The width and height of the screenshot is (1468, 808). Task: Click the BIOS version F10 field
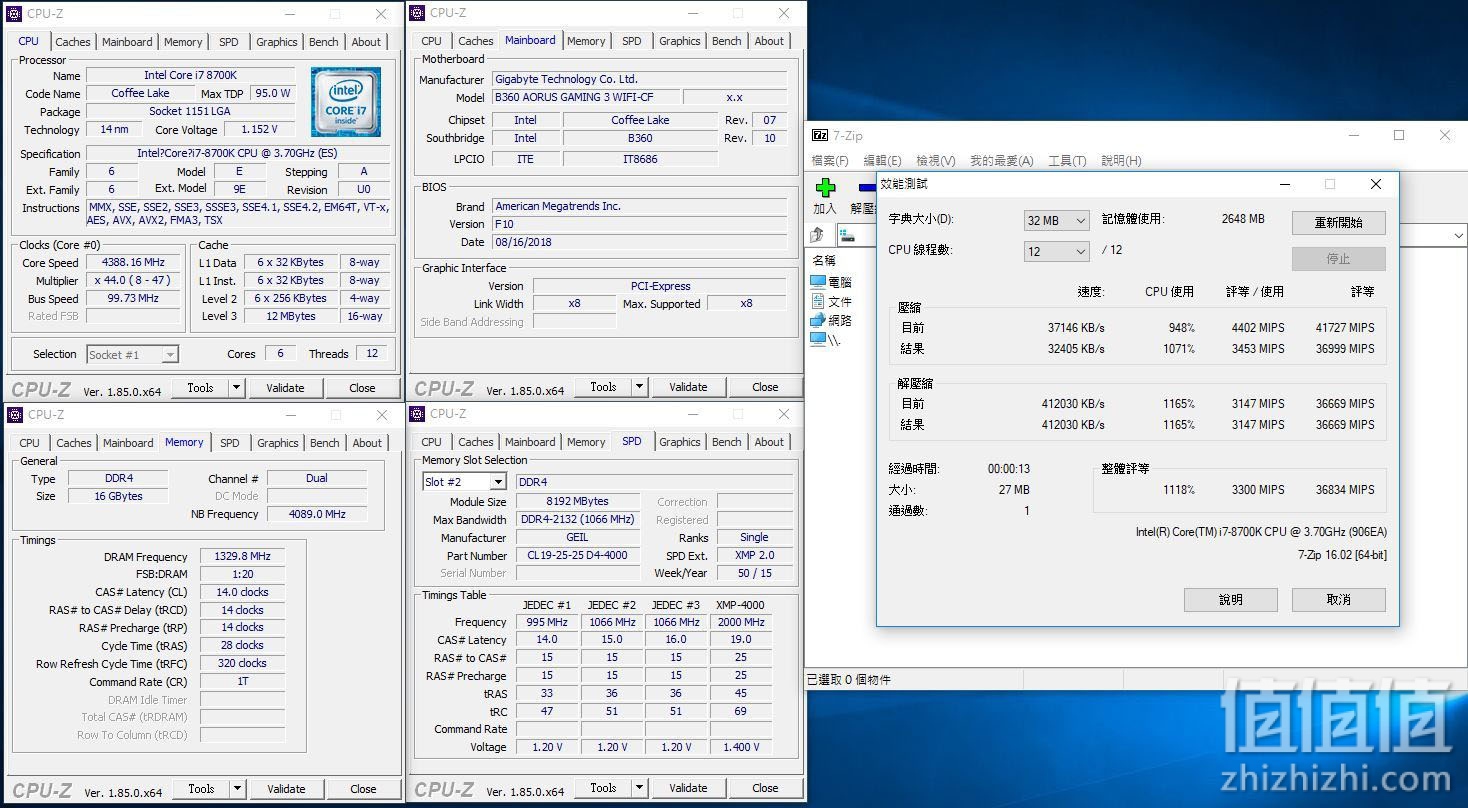coord(640,224)
